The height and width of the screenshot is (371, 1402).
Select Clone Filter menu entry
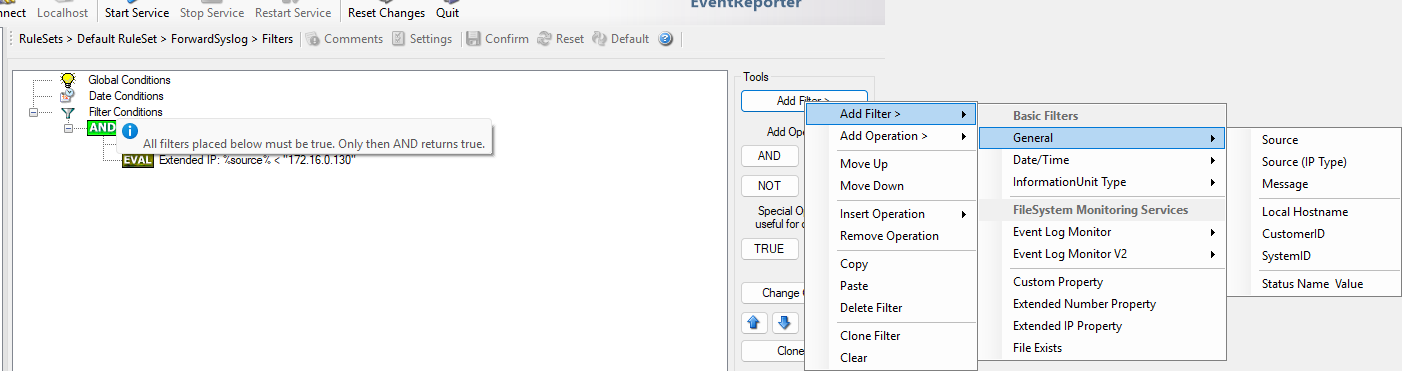tap(890, 336)
